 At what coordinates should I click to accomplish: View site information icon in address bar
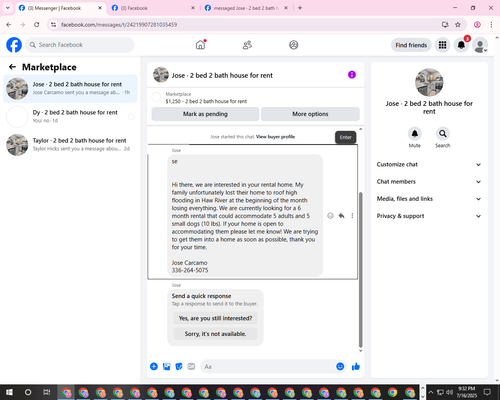(x=53, y=25)
